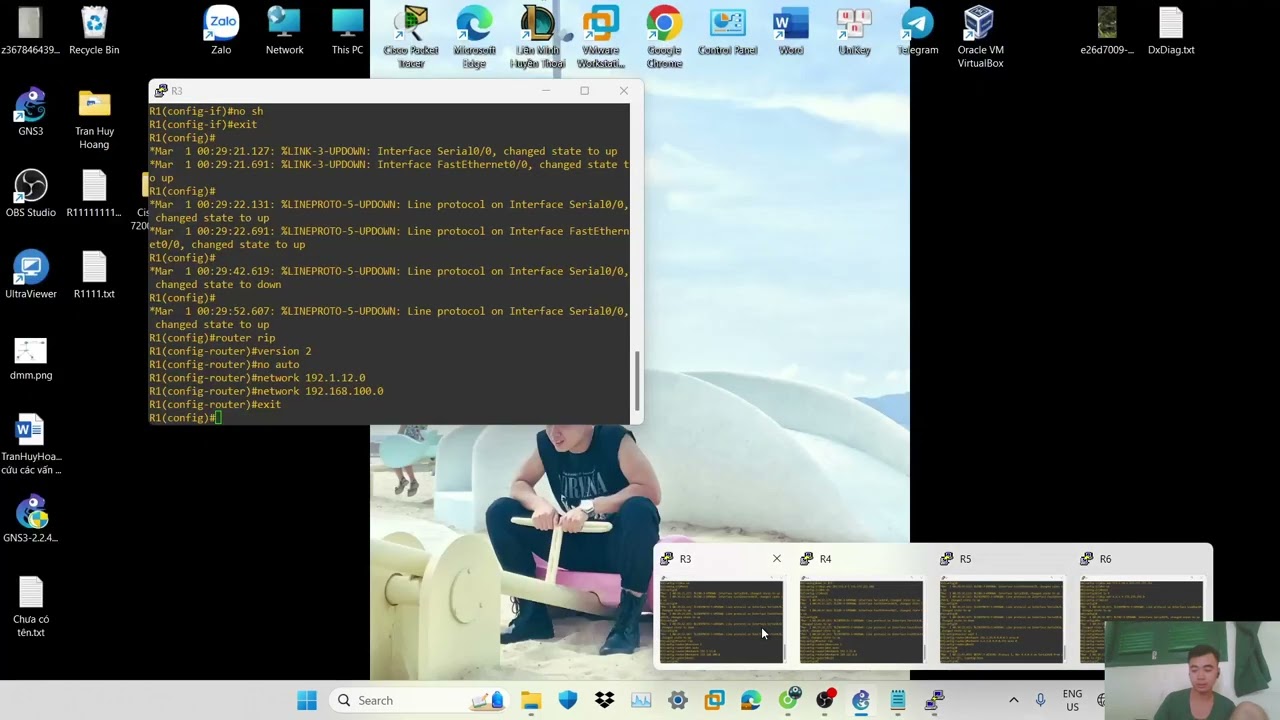This screenshot has height=720, width=1280.
Task: Click the ENG US language indicator
Action: click(1072, 700)
